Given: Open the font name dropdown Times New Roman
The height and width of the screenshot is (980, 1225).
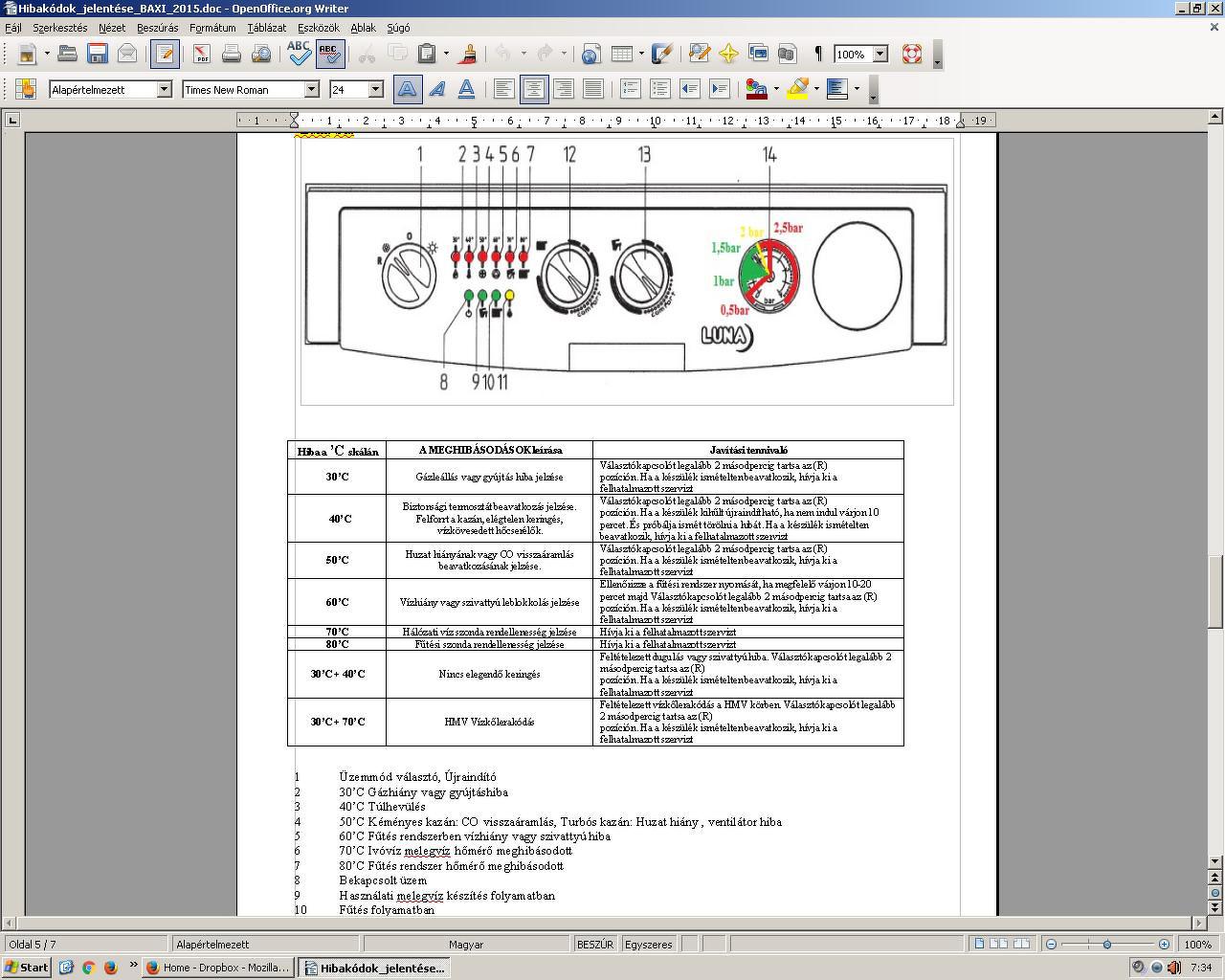Looking at the screenshot, I should coord(311,89).
